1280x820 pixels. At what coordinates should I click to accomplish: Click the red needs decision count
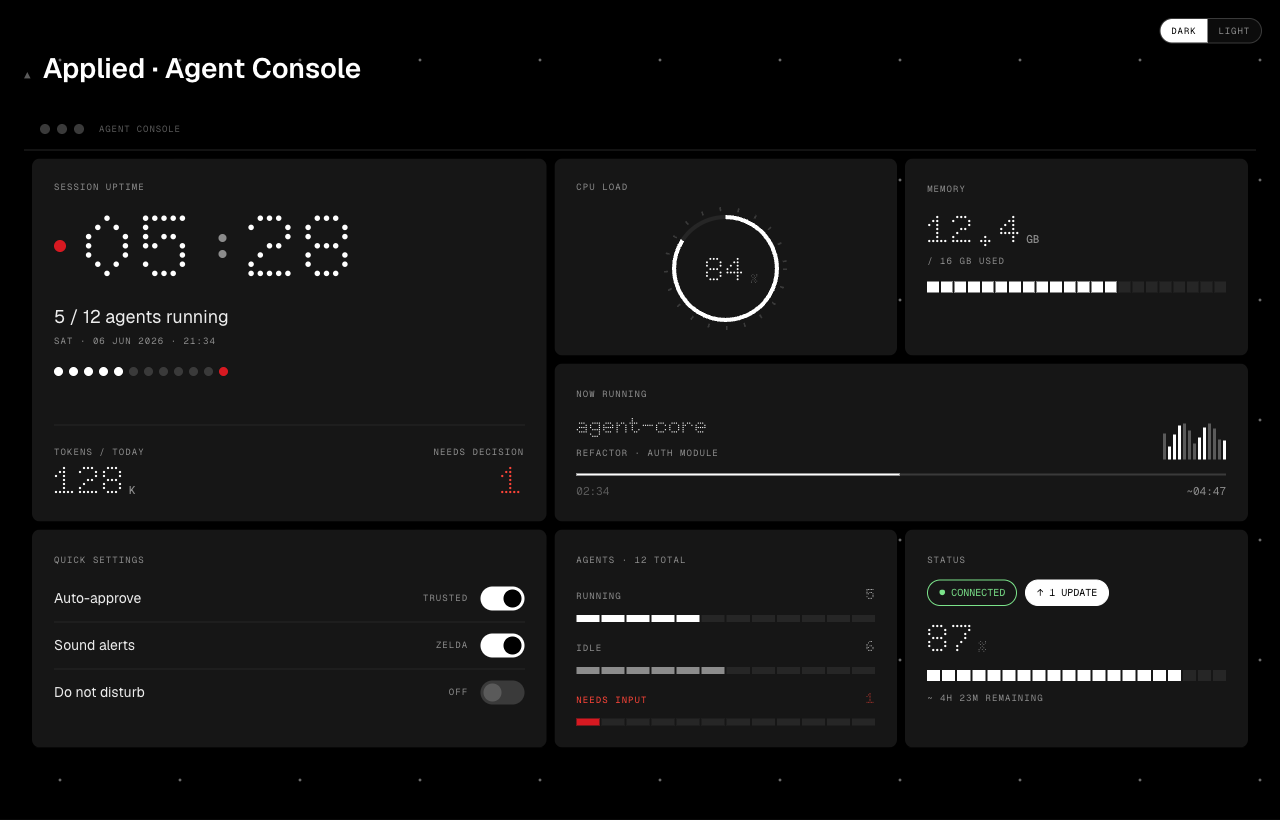tap(509, 480)
